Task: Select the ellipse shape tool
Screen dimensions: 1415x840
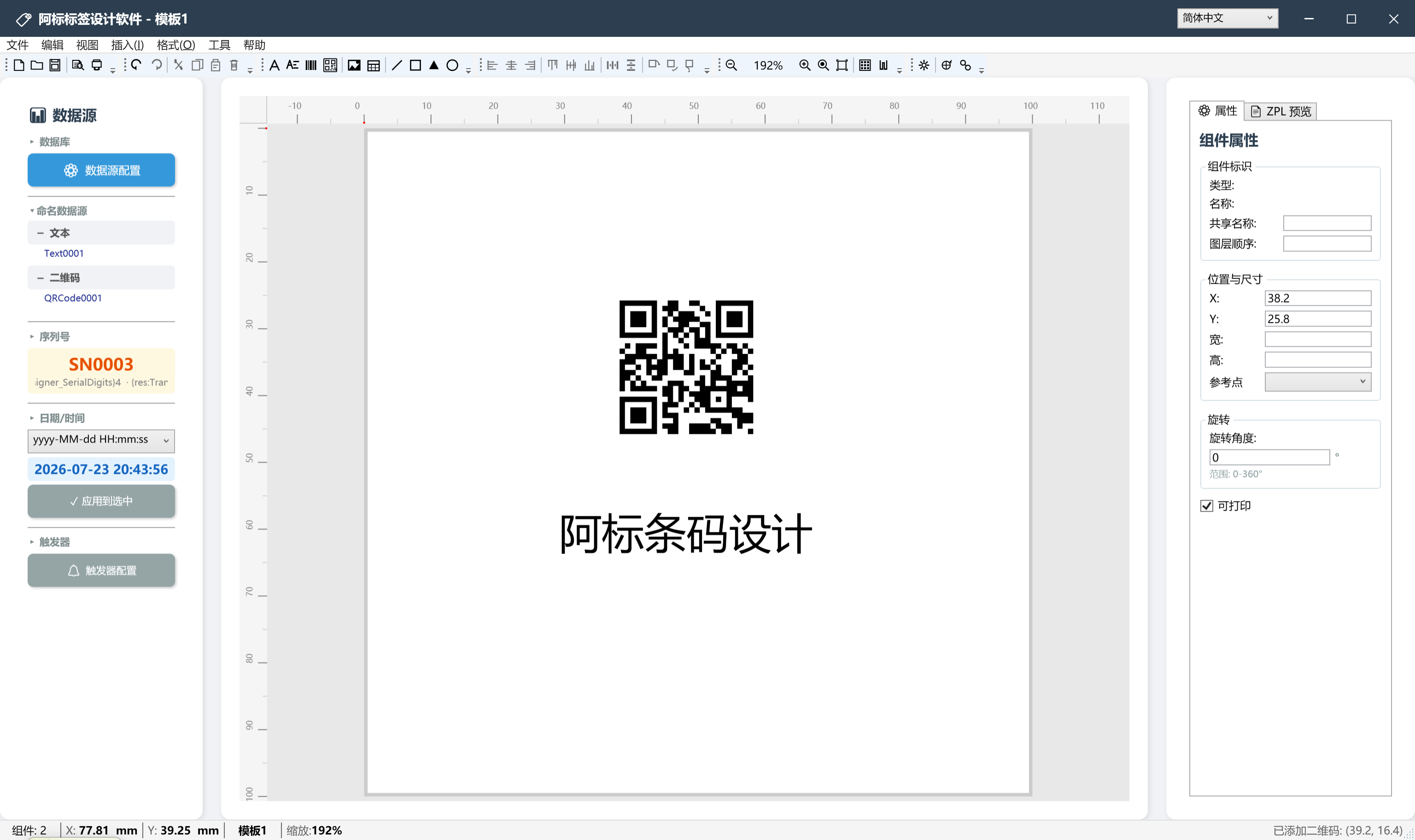Action: [452, 65]
